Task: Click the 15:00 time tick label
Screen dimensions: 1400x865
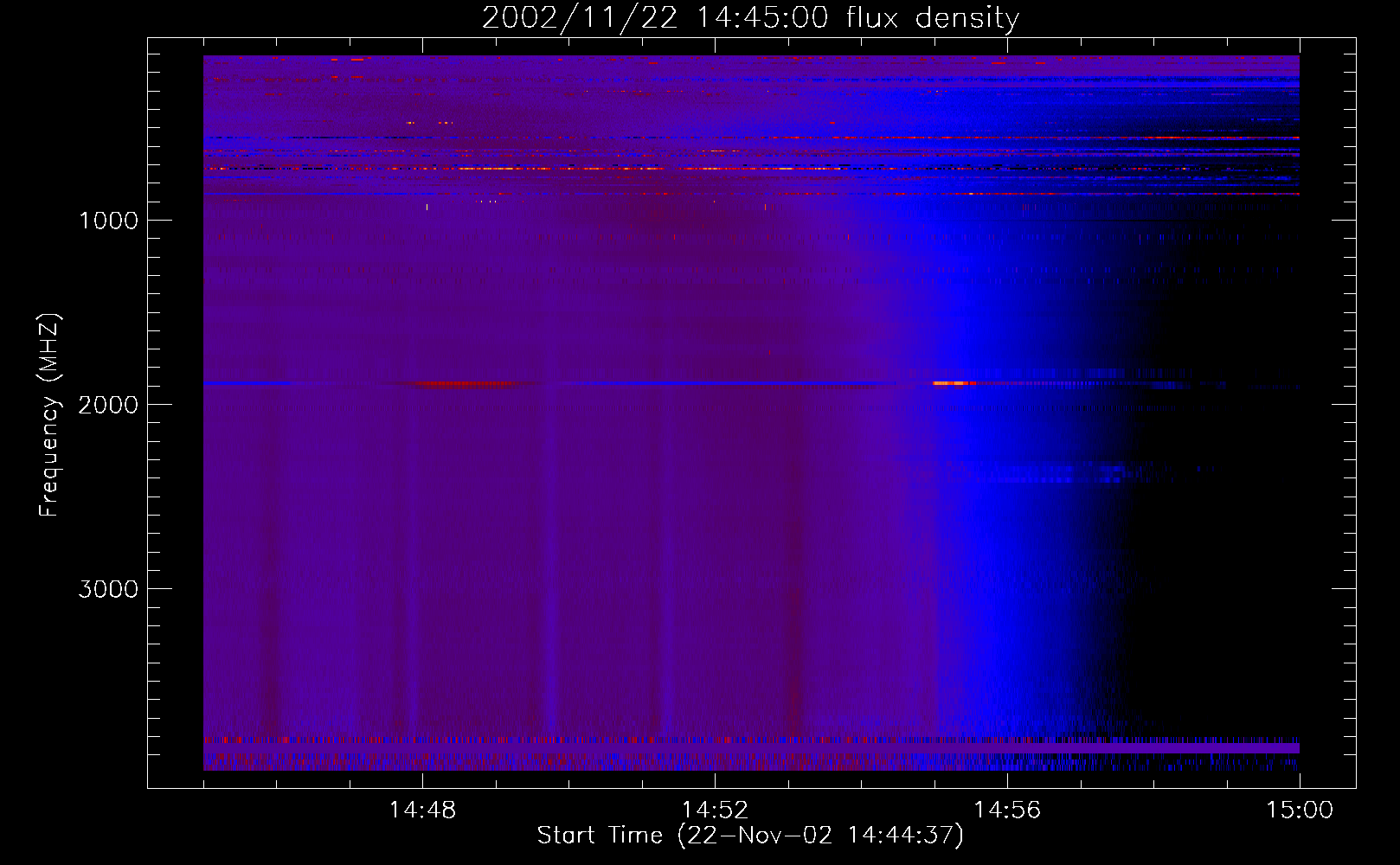Action: [1300, 811]
